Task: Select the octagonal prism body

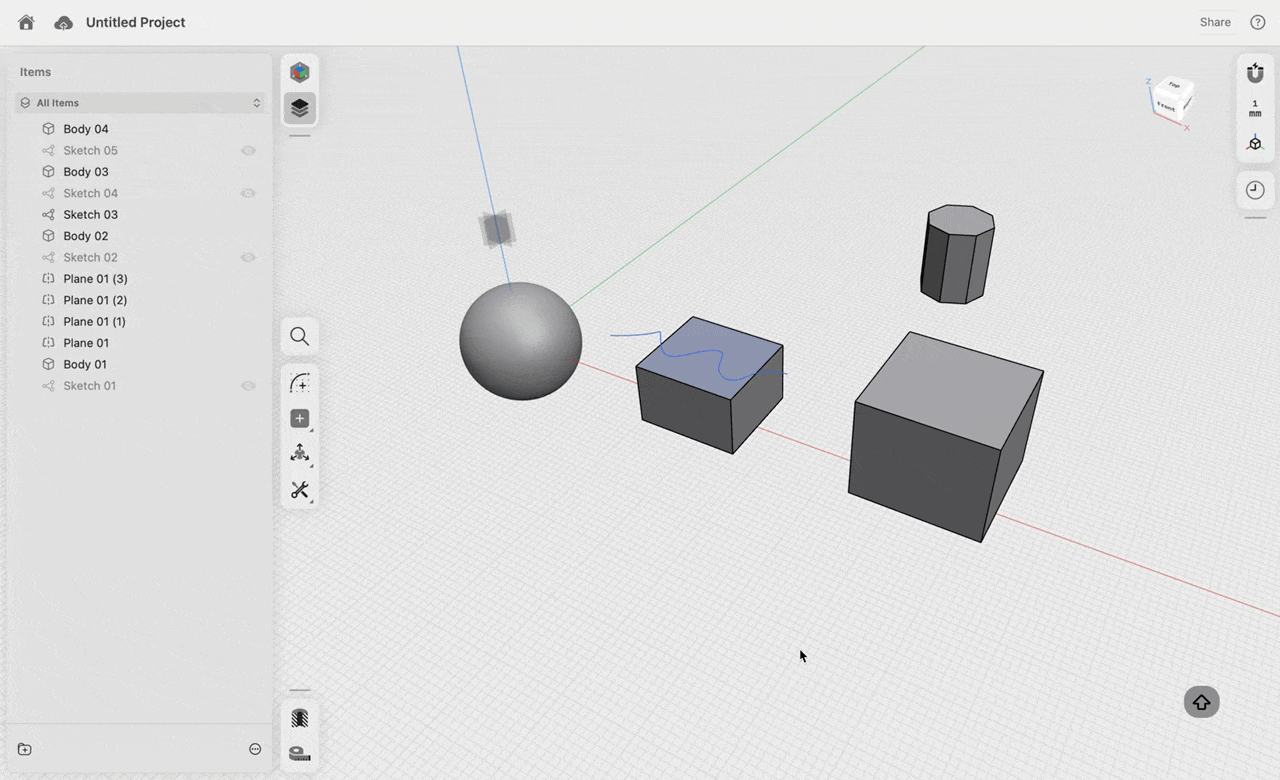Action: [957, 254]
